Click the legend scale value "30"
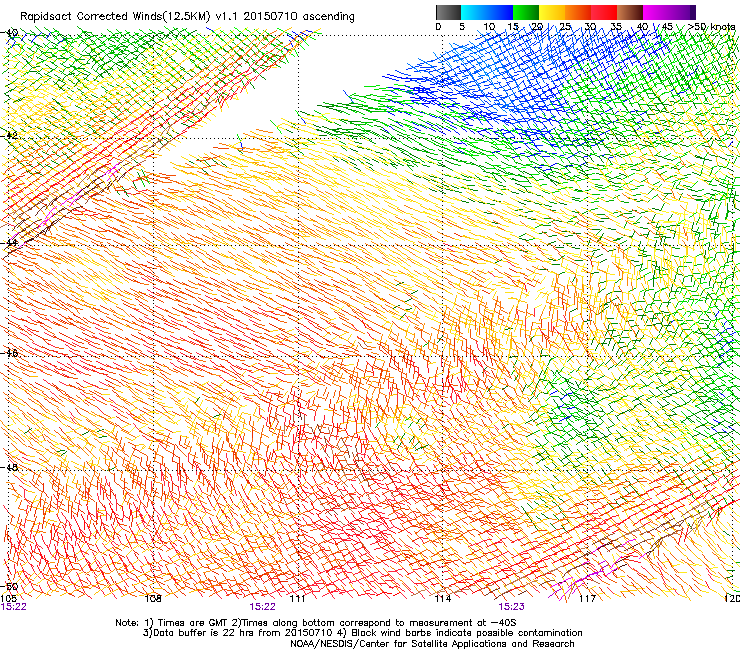Screen dimensions: 740x650 [x=590, y=27]
